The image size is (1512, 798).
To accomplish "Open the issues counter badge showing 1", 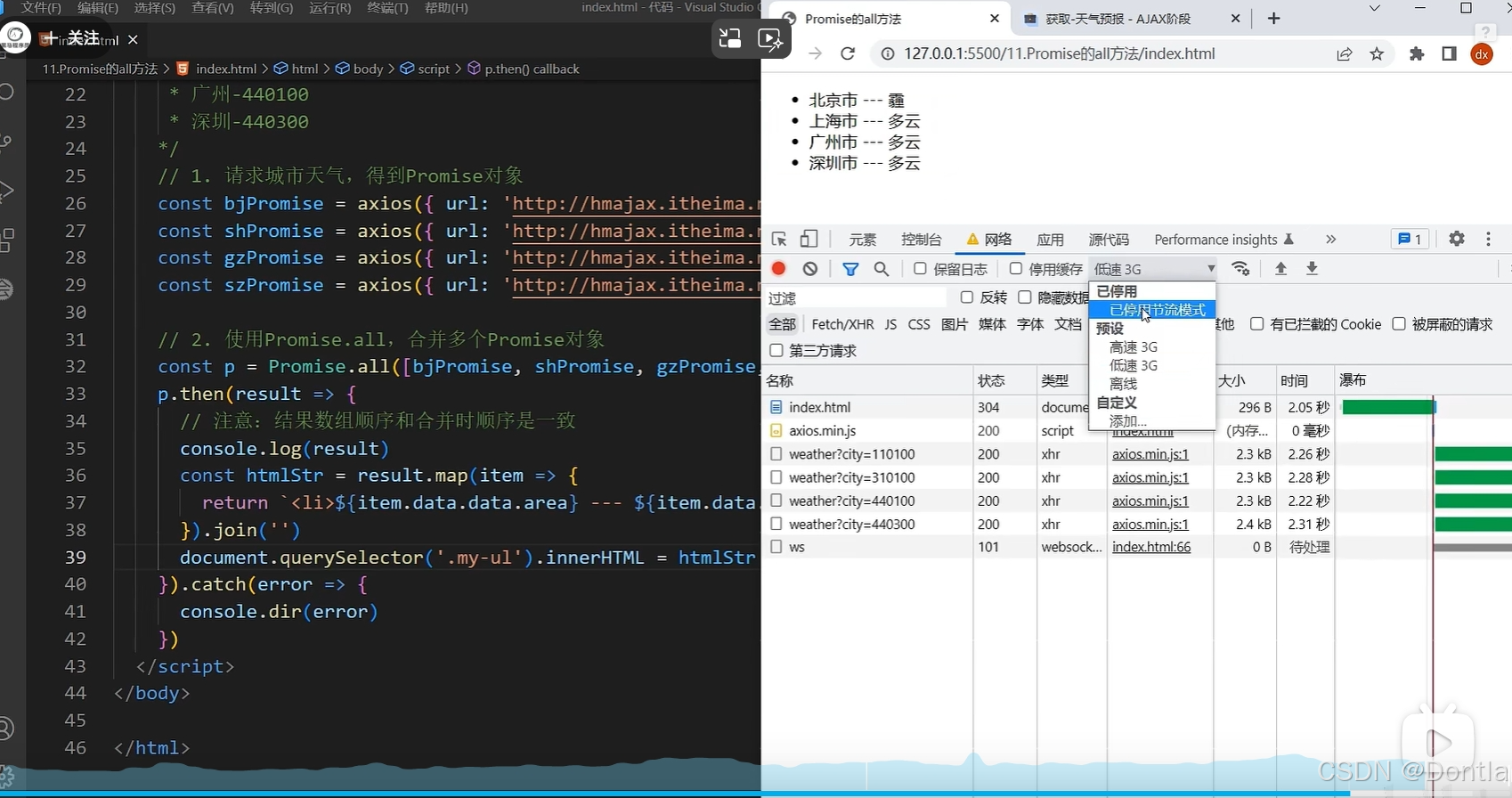I will pos(1410,239).
